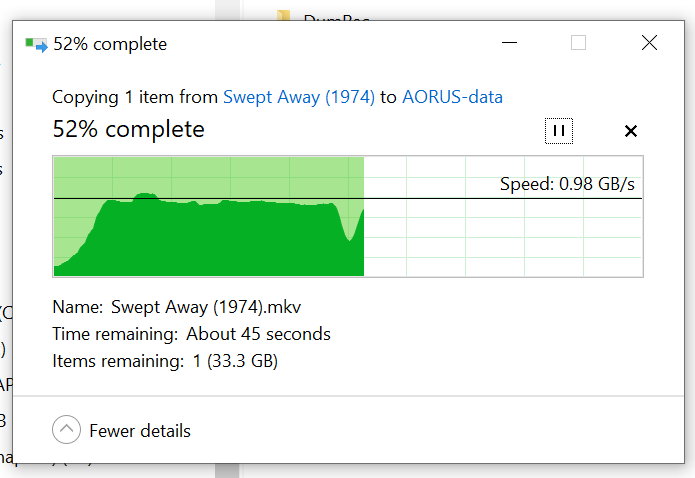Click the file name Swept Away (1974).mkv
Image resolution: width=695 pixels, height=478 pixels.
click(220, 307)
